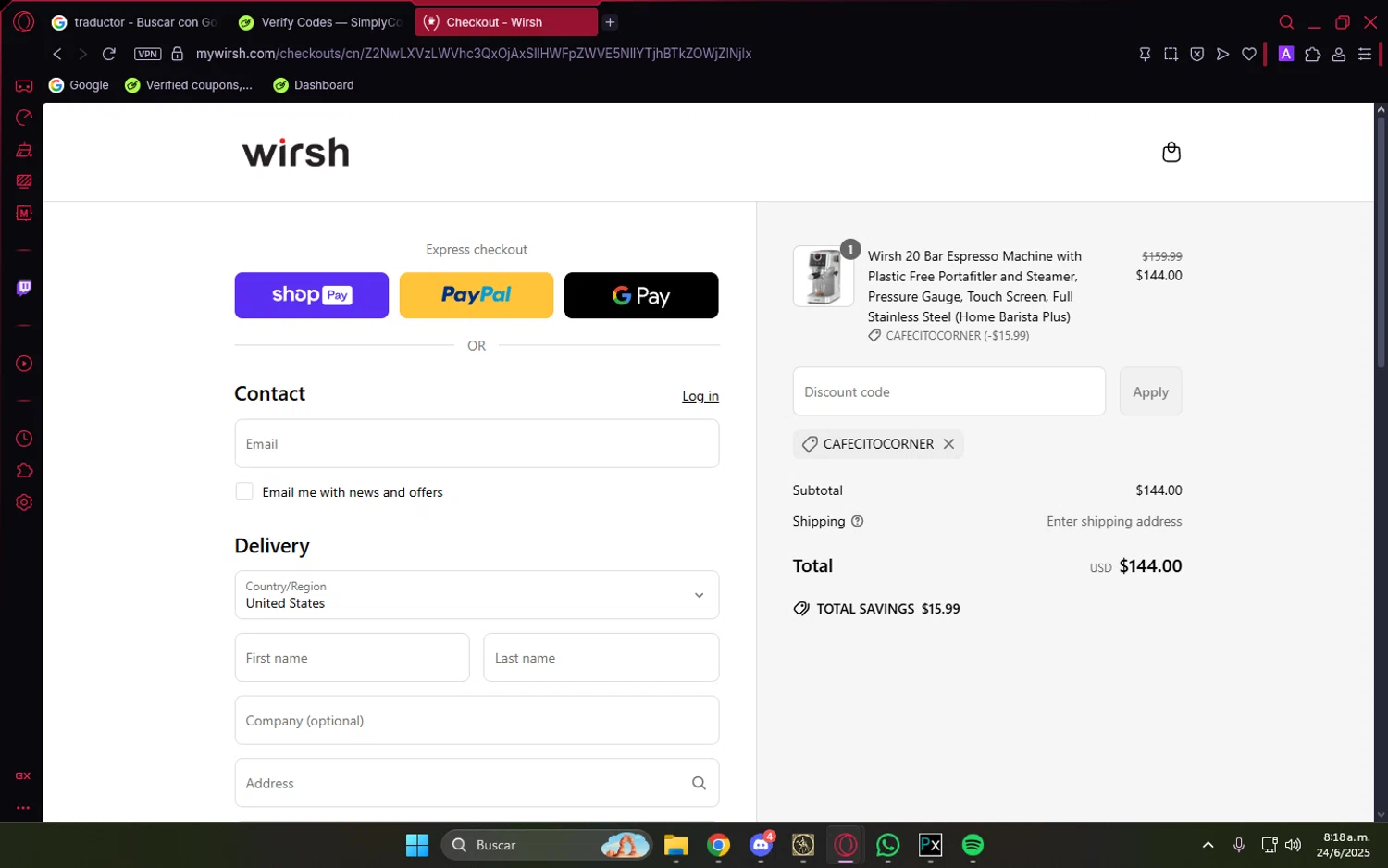This screenshot has width=1388, height=868.
Task: Open the sidebar player icon
Action: 24,364
